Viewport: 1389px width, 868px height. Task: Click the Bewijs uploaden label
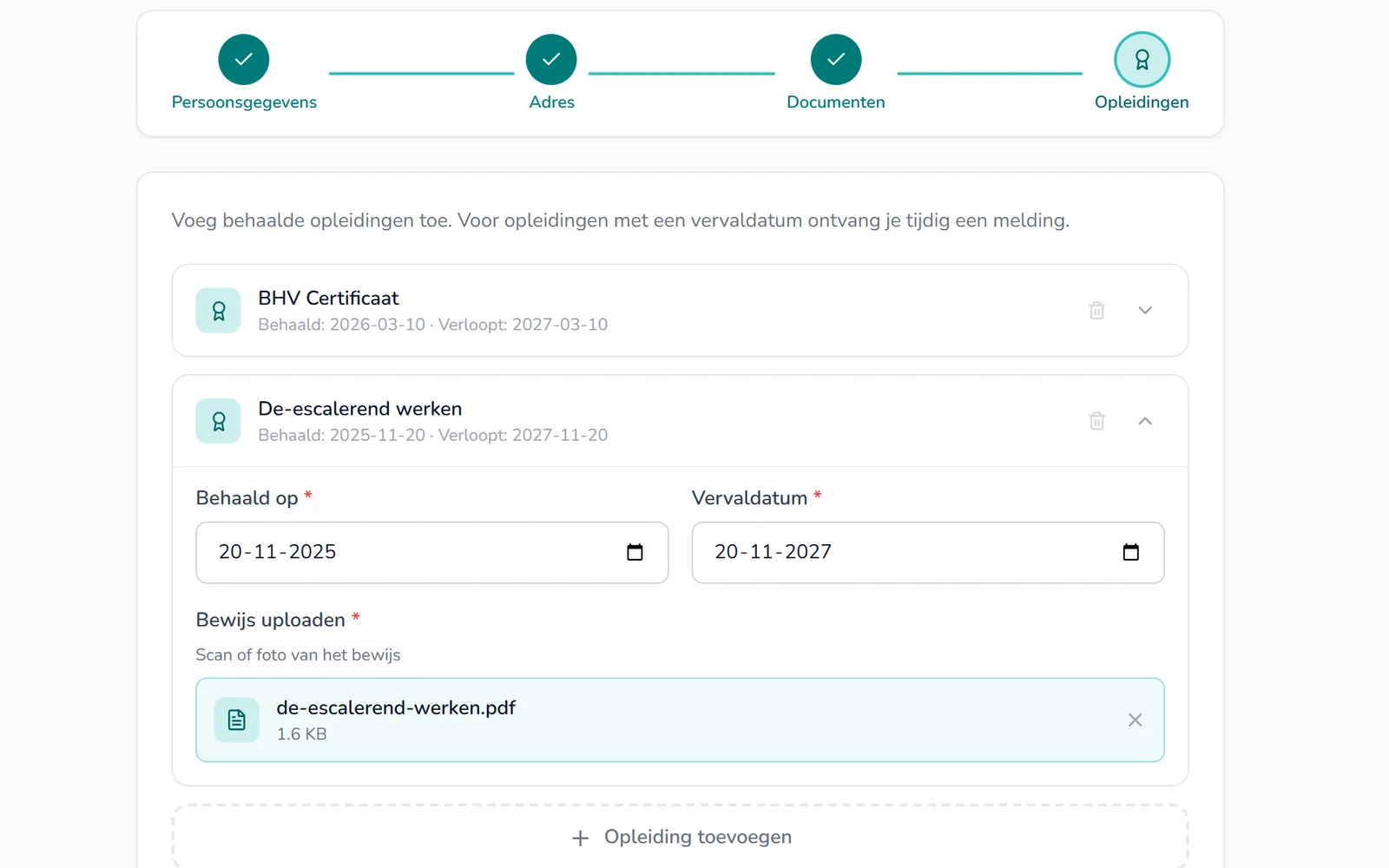(x=271, y=620)
